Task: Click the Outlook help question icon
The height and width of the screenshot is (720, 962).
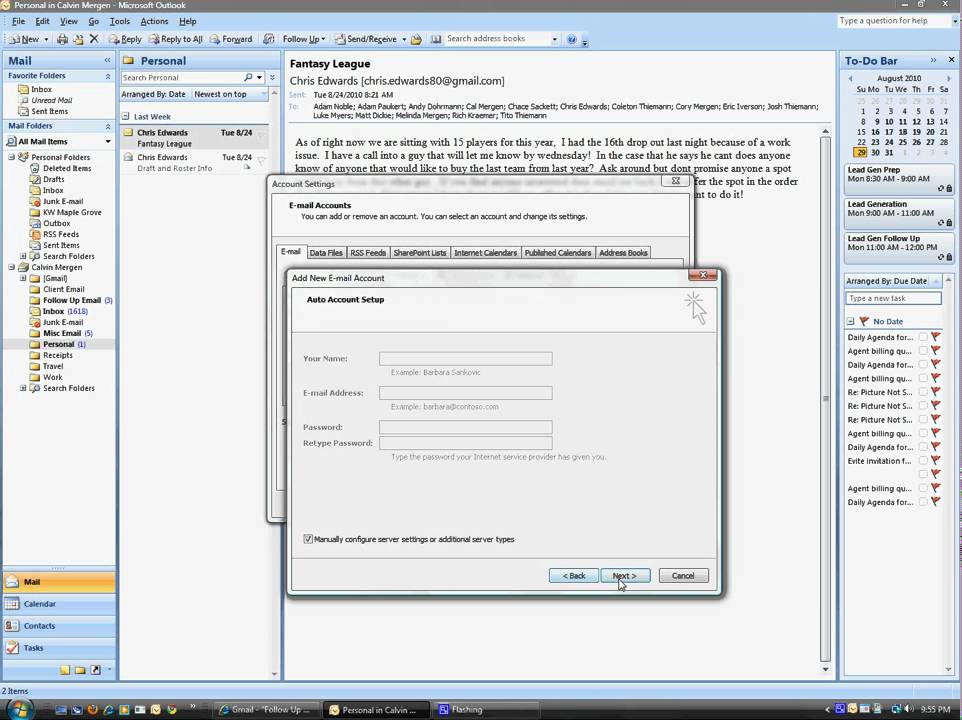Action: 572,39
